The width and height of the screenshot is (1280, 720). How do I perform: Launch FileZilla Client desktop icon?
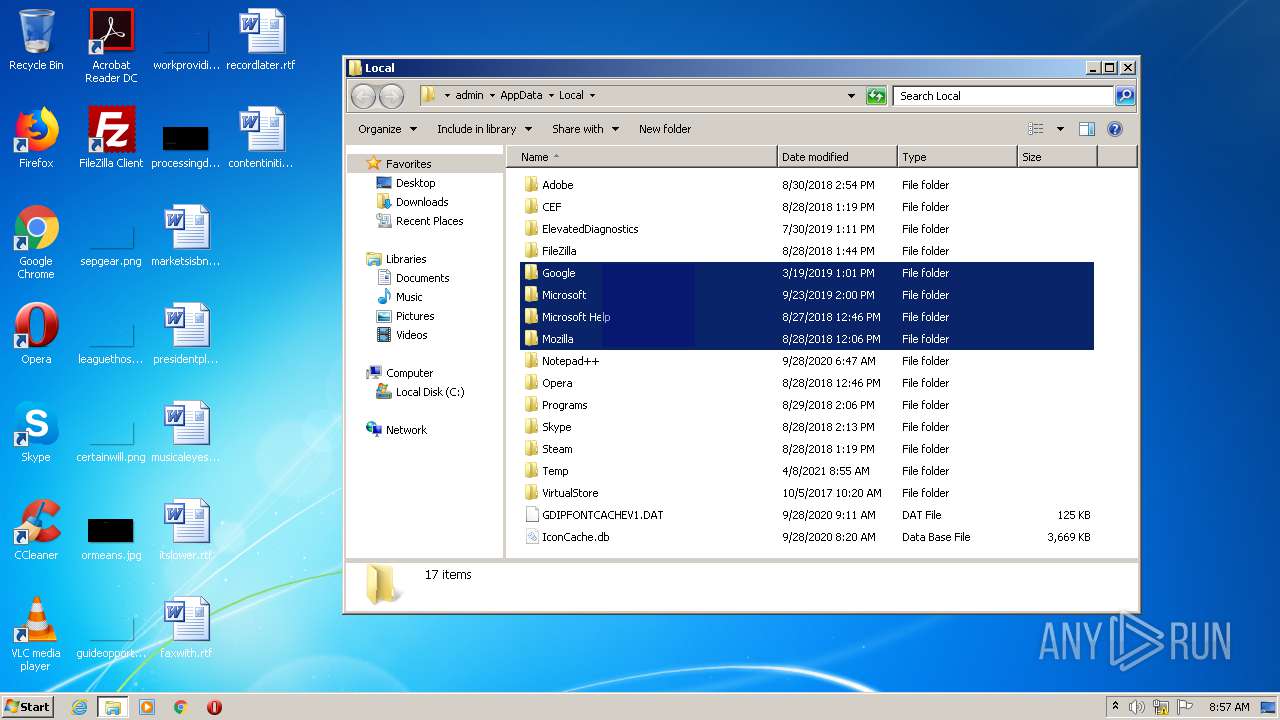tap(111, 138)
